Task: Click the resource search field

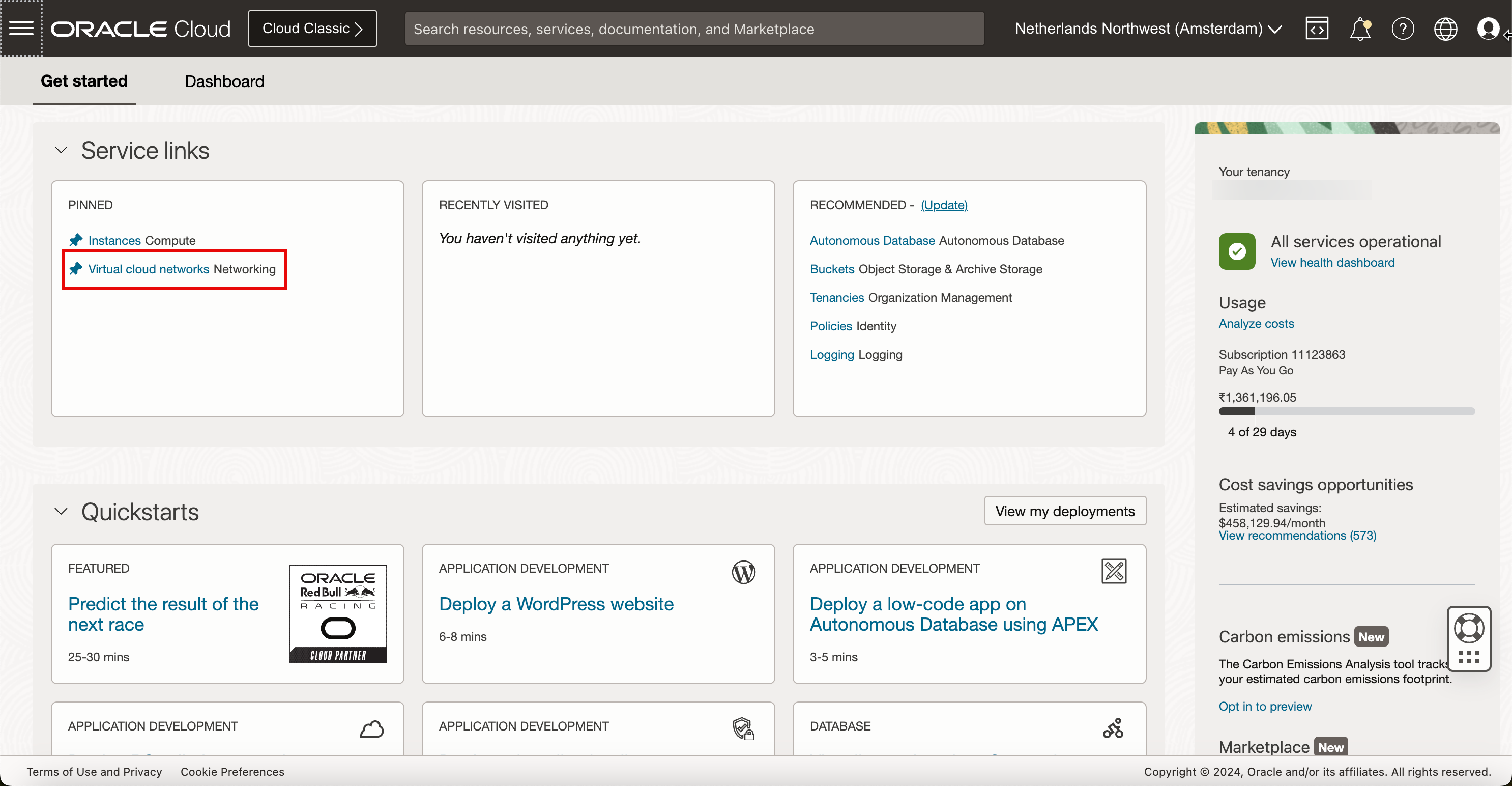Action: tap(694, 28)
